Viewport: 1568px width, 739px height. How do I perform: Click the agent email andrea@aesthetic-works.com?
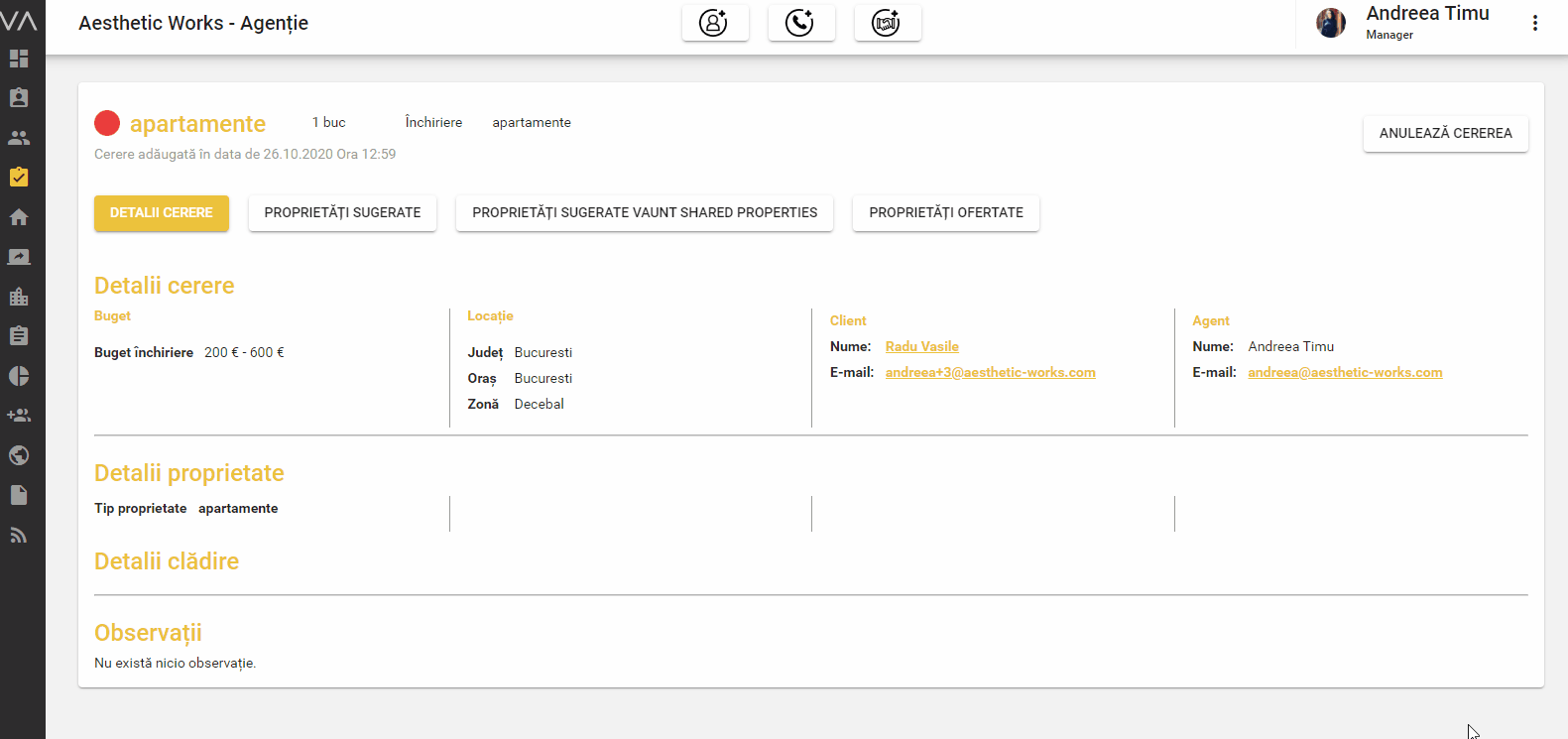tap(1344, 372)
